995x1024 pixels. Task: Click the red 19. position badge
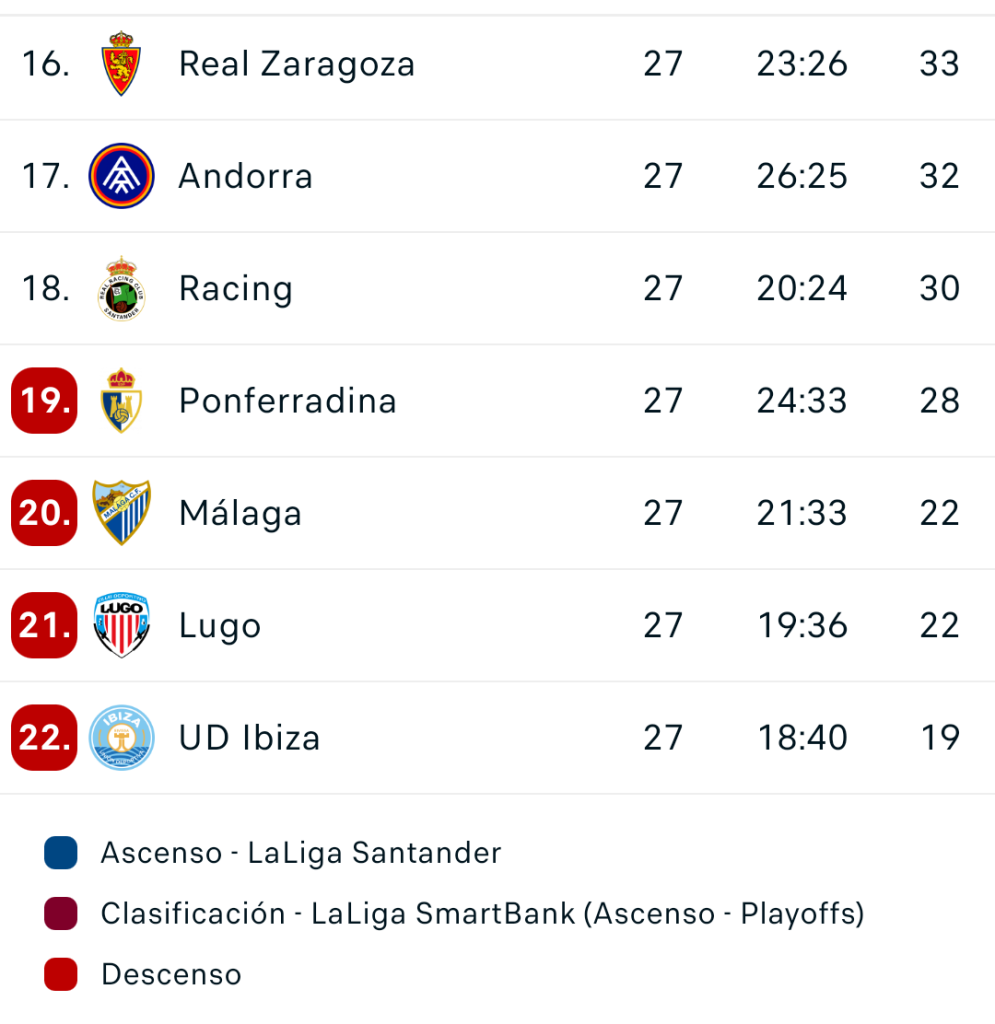pyautogui.click(x=44, y=401)
